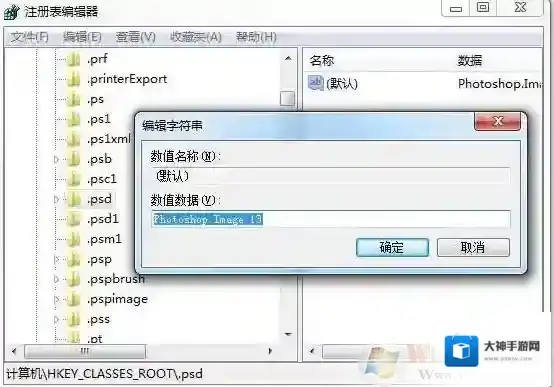Confirm with the 确定 button
The image size is (554, 387).
click(393, 247)
